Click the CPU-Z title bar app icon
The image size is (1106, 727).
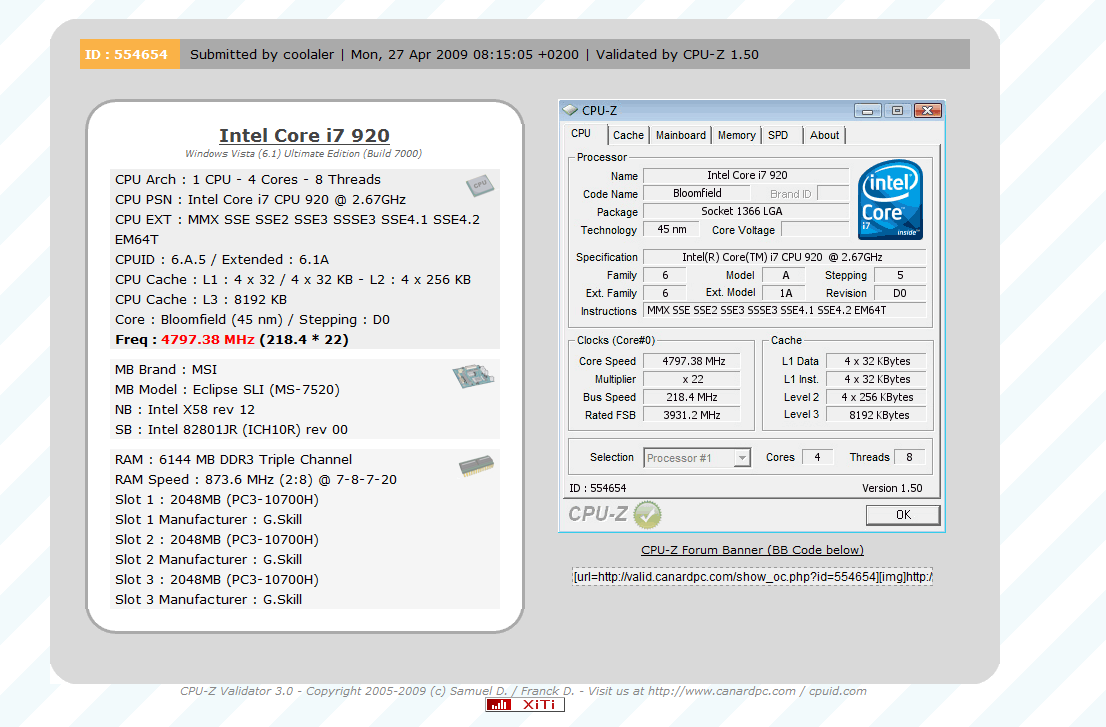[x=570, y=110]
